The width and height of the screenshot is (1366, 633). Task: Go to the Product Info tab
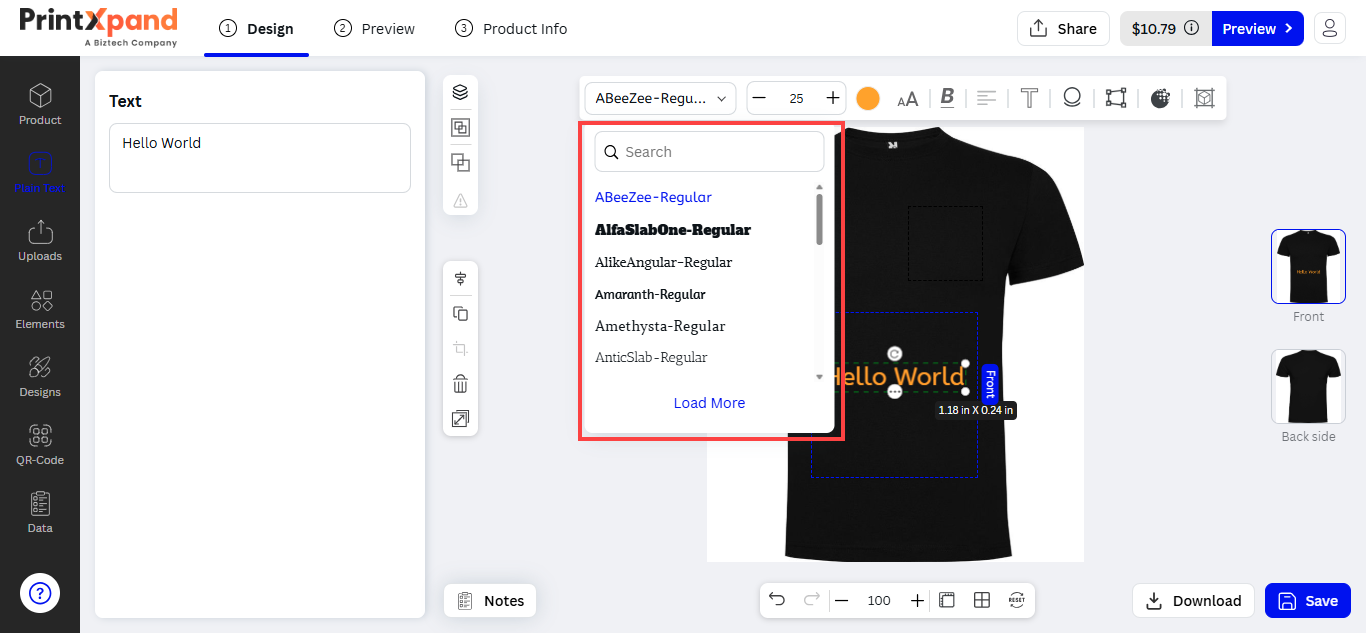(511, 29)
